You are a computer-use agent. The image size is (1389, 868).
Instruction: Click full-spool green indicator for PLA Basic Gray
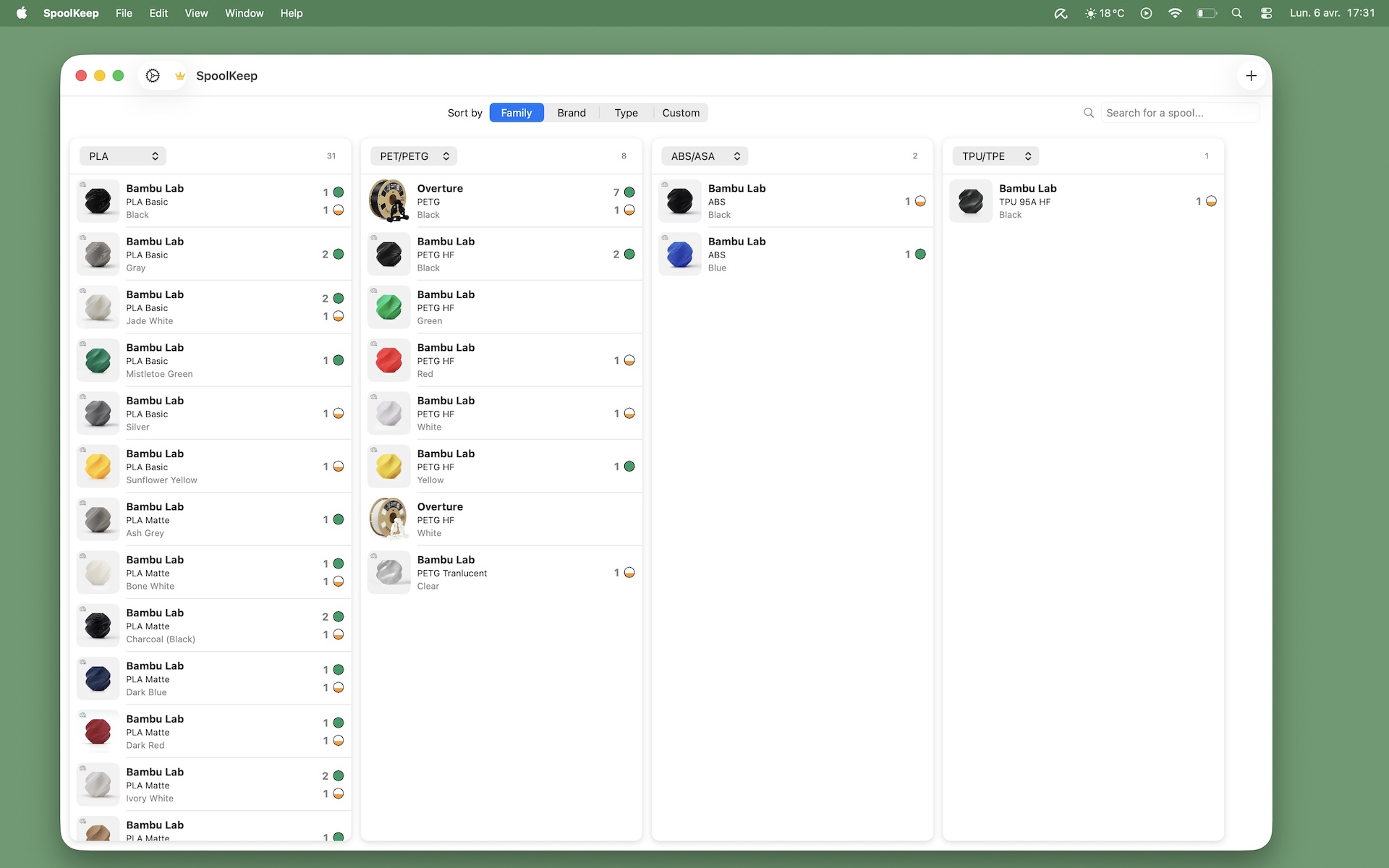click(339, 254)
